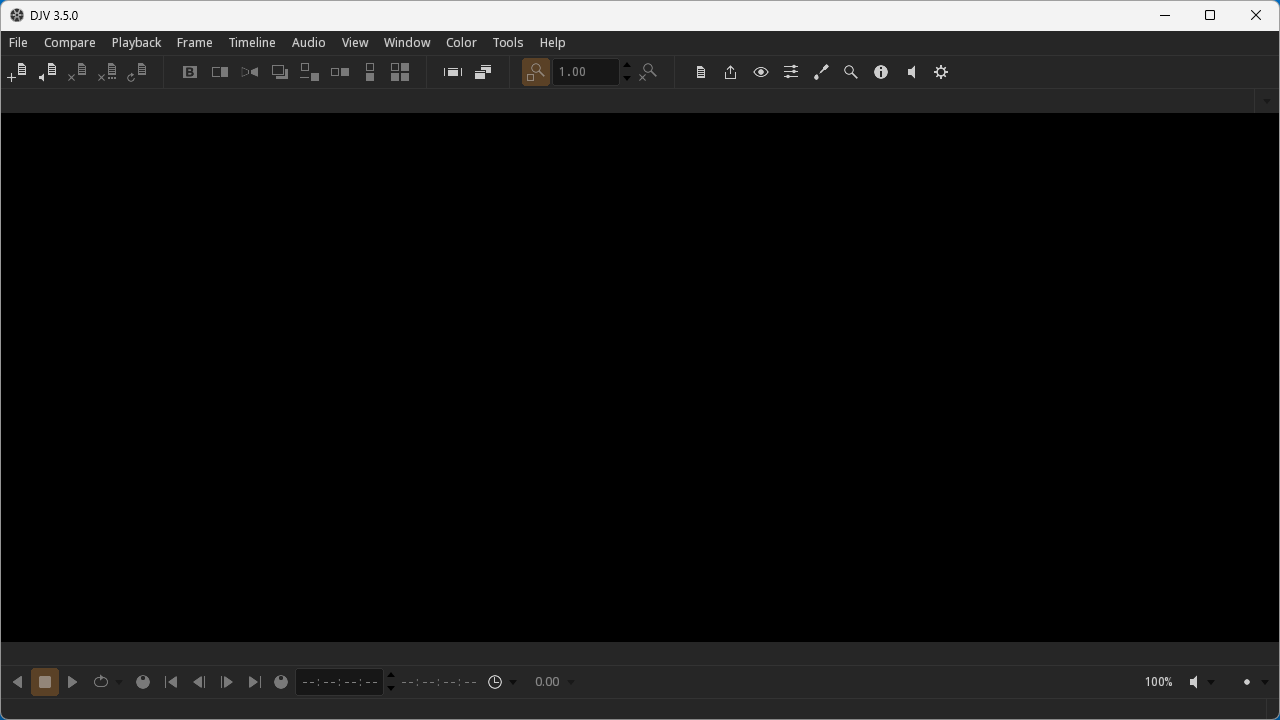Screen dimensions: 1280x720
Task: Select compare mode B
Action: 190,72
